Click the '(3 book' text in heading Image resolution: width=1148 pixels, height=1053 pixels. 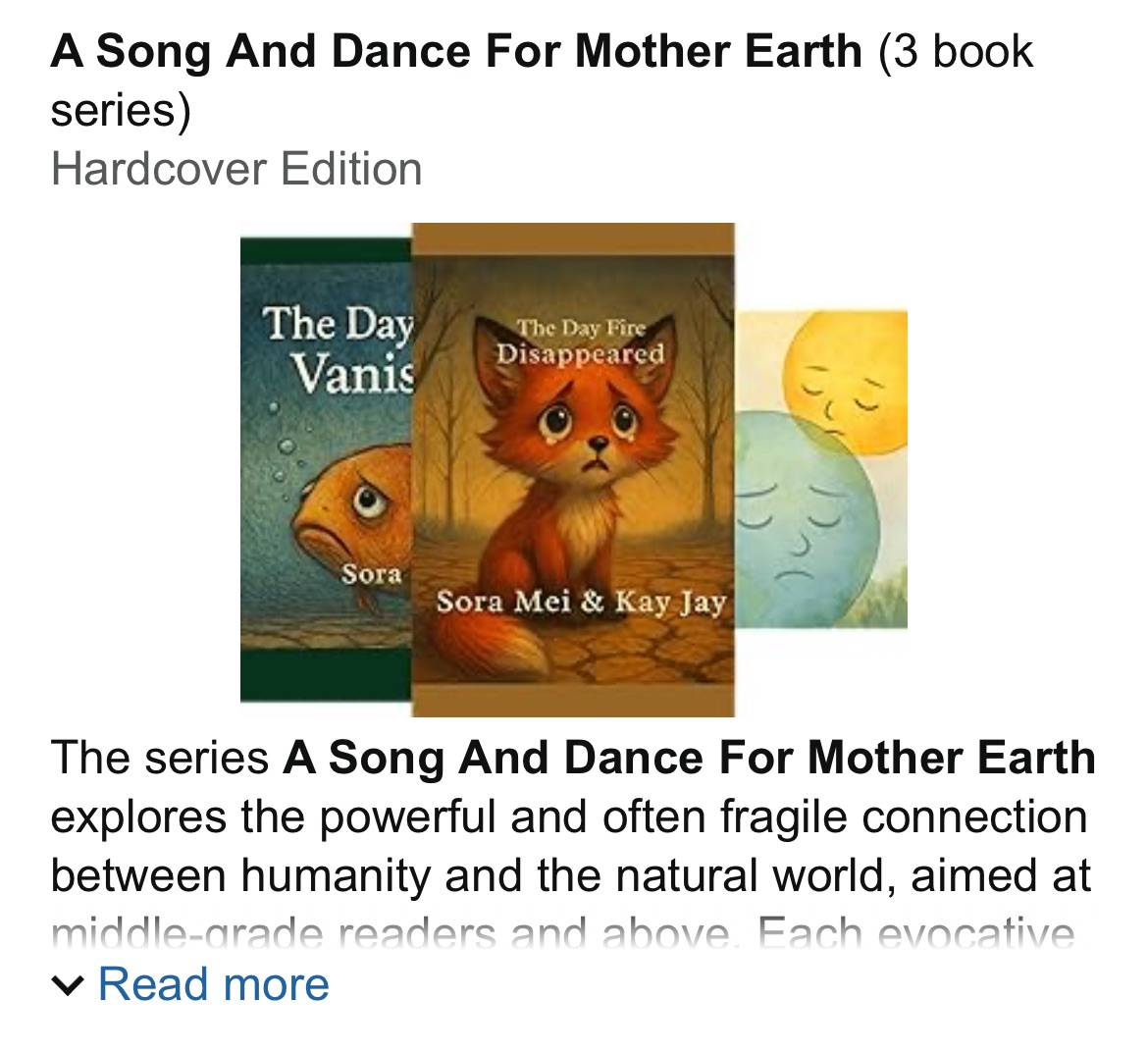pos(955,51)
